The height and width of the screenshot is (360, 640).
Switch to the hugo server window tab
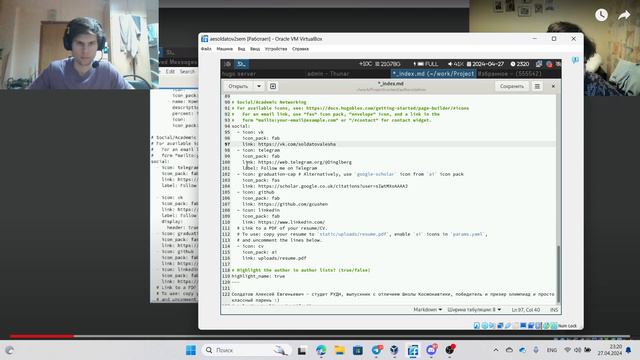239,74
